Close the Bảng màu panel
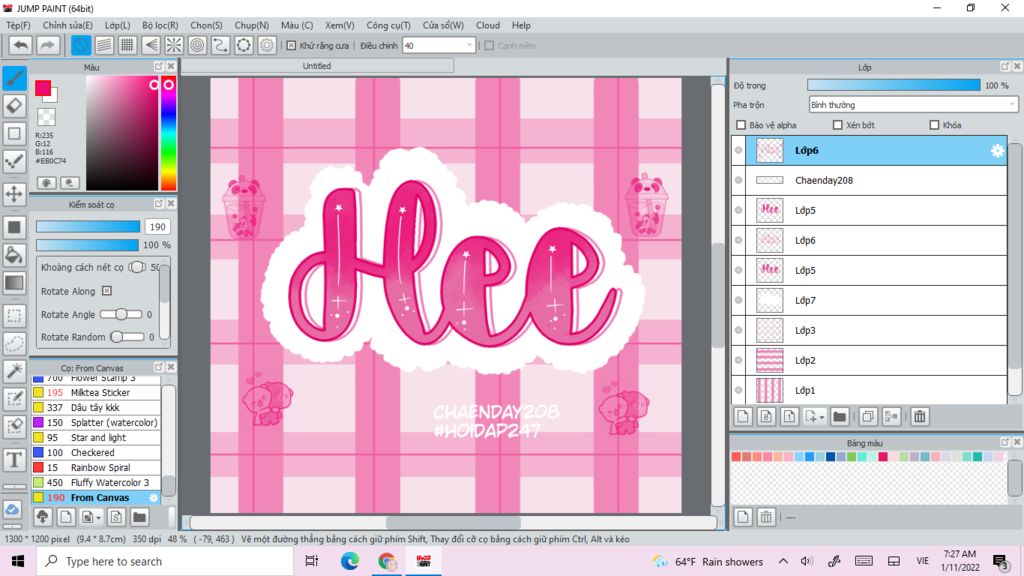 [1016, 443]
